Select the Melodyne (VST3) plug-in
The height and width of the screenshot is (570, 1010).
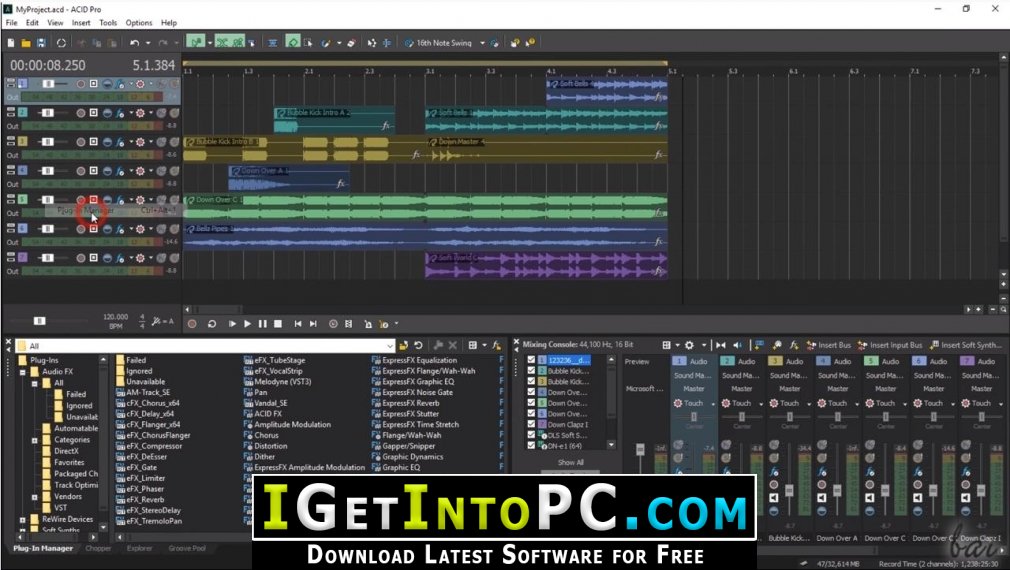[x=282, y=381]
